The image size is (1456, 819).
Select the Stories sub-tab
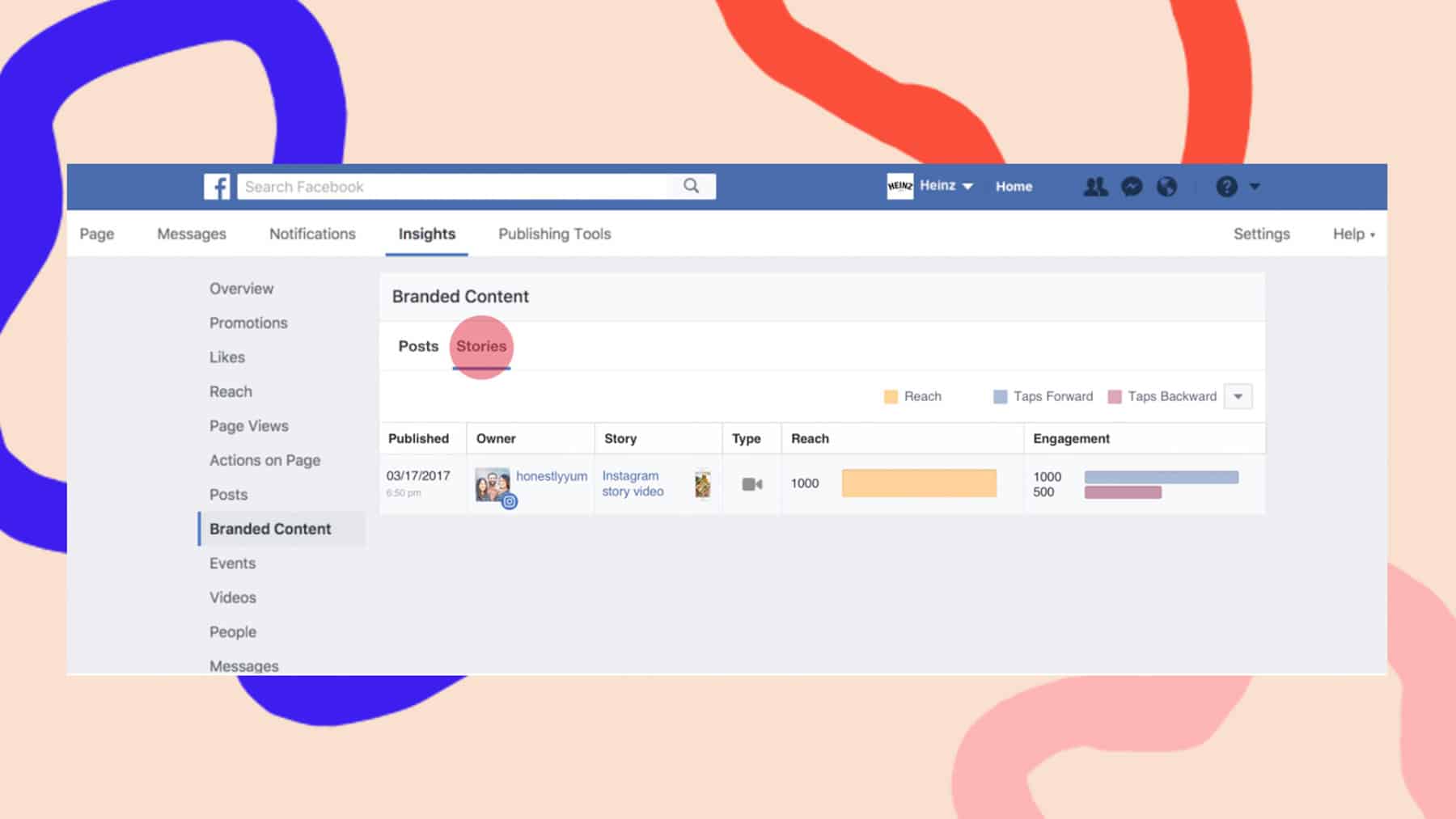481,346
